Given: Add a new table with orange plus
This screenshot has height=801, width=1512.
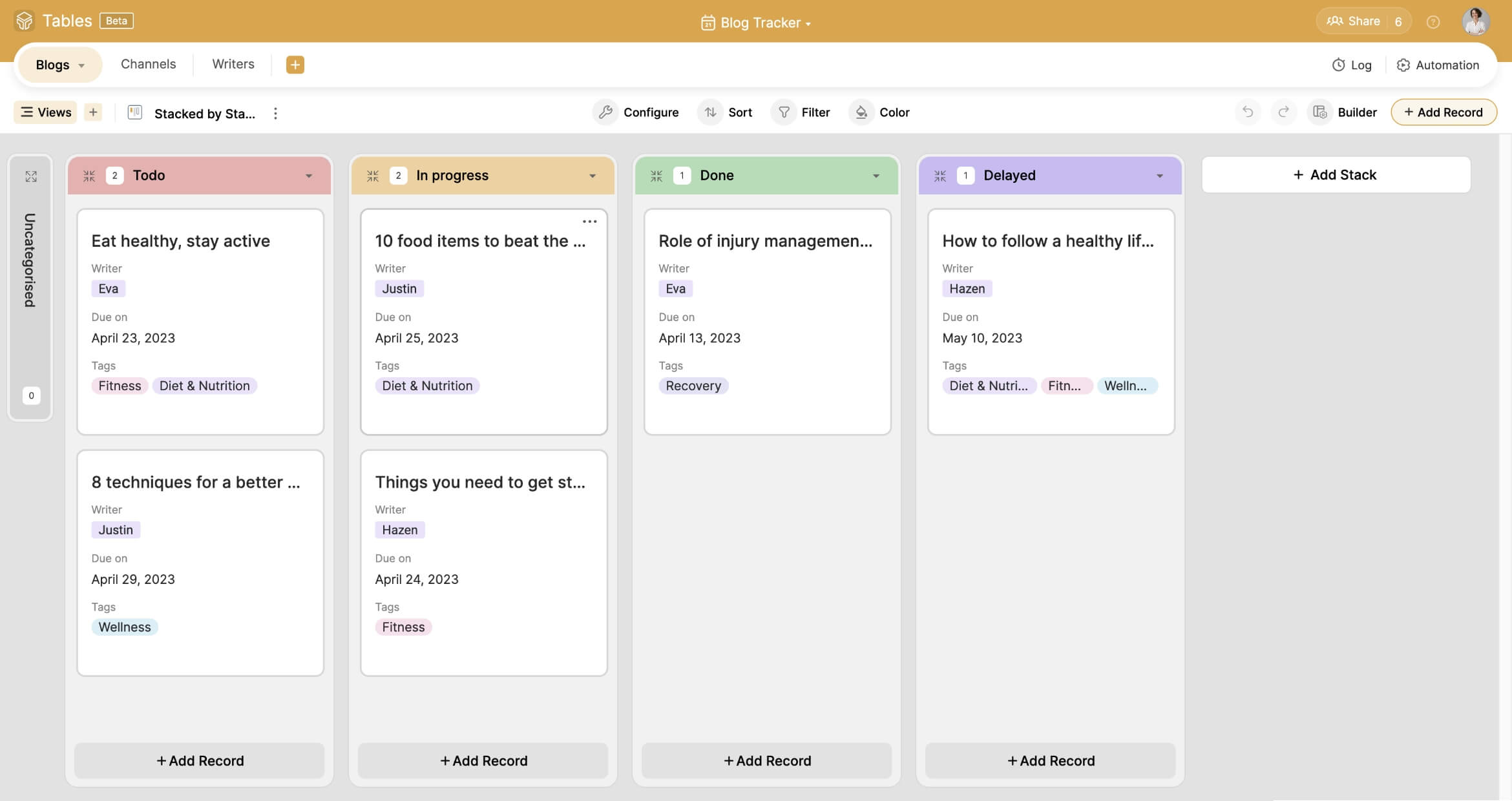Looking at the screenshot, I should pyautogui.click(x=295, y=65).
